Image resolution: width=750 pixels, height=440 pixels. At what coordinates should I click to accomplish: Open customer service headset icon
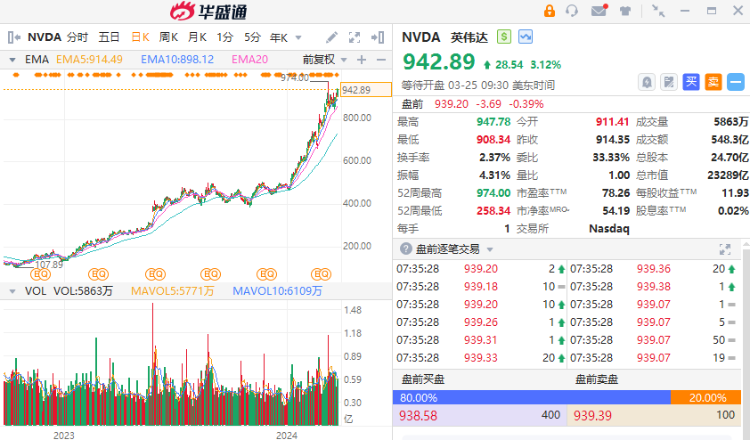[x=572, y=11]
